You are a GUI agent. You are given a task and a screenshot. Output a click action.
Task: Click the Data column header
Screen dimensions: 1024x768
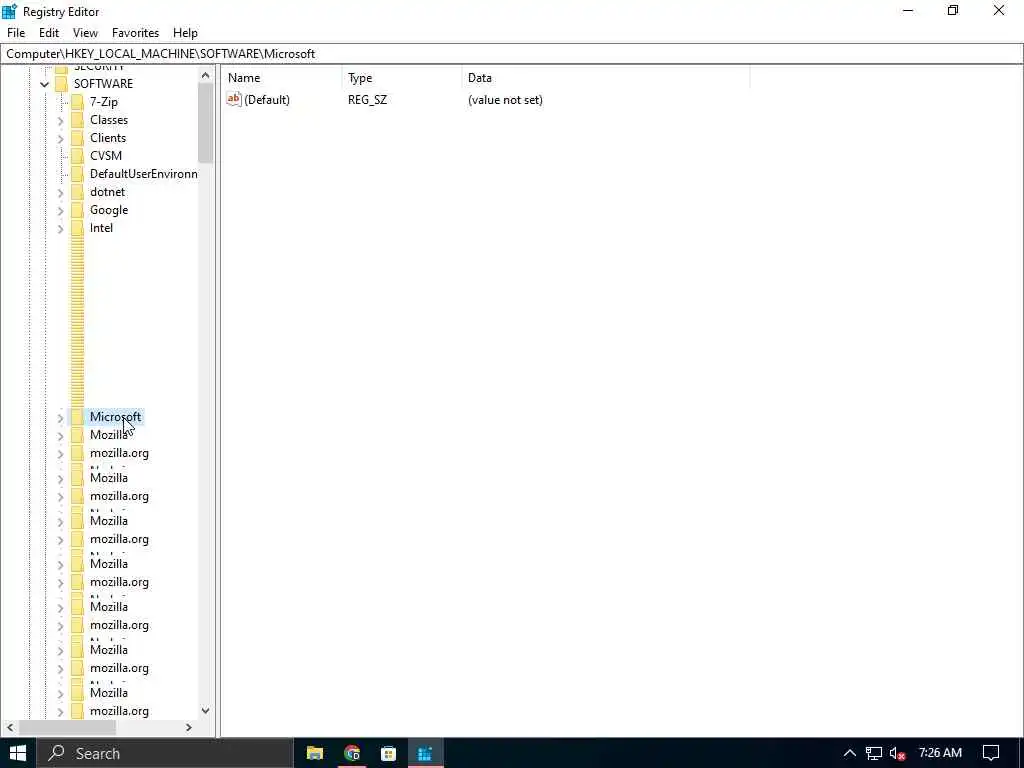click(605, 78)
